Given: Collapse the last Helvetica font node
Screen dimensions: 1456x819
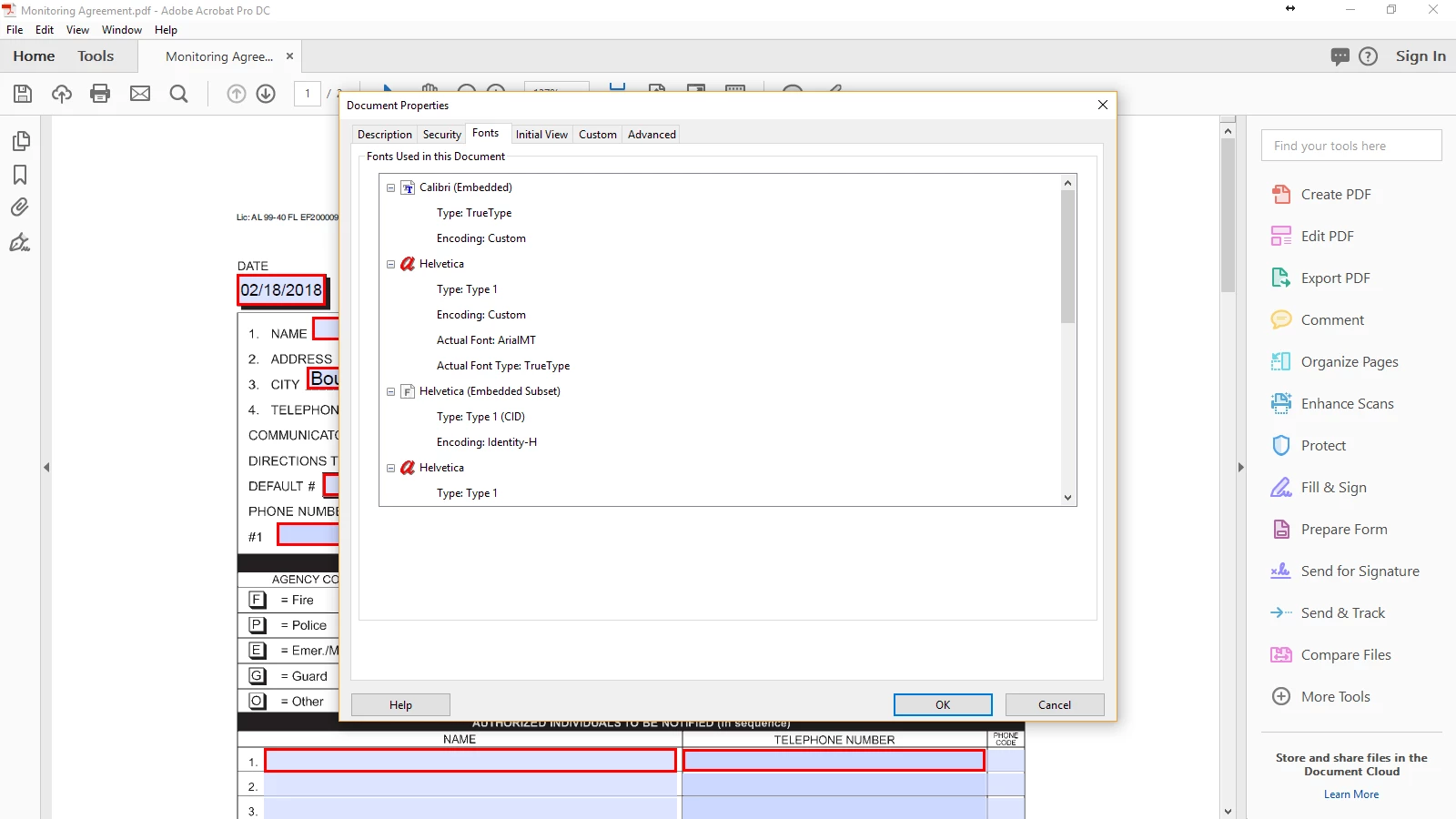Looking at the screenshot, I should [x=390, y=468].
